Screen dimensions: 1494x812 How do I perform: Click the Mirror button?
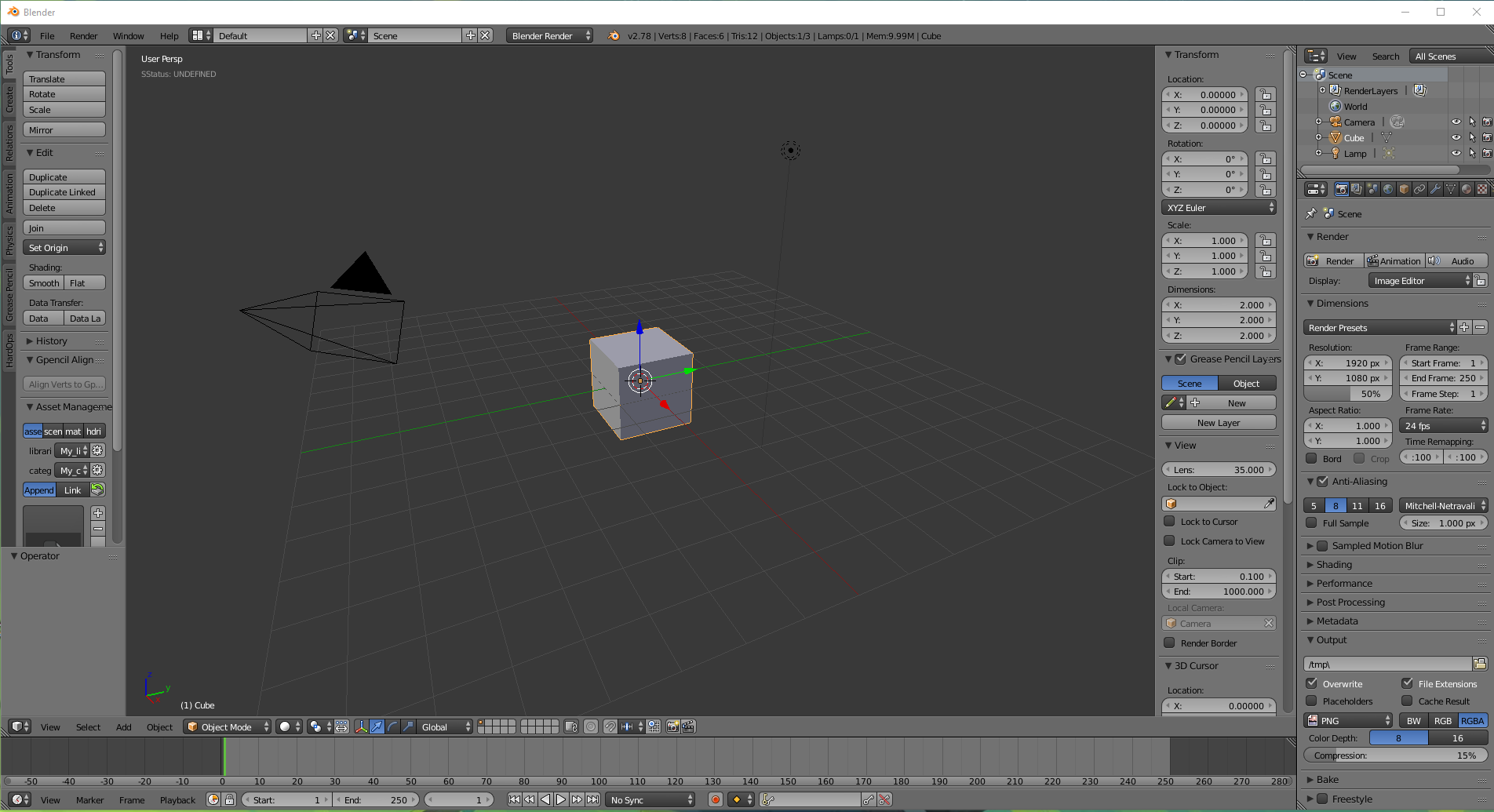coord(64,129)
